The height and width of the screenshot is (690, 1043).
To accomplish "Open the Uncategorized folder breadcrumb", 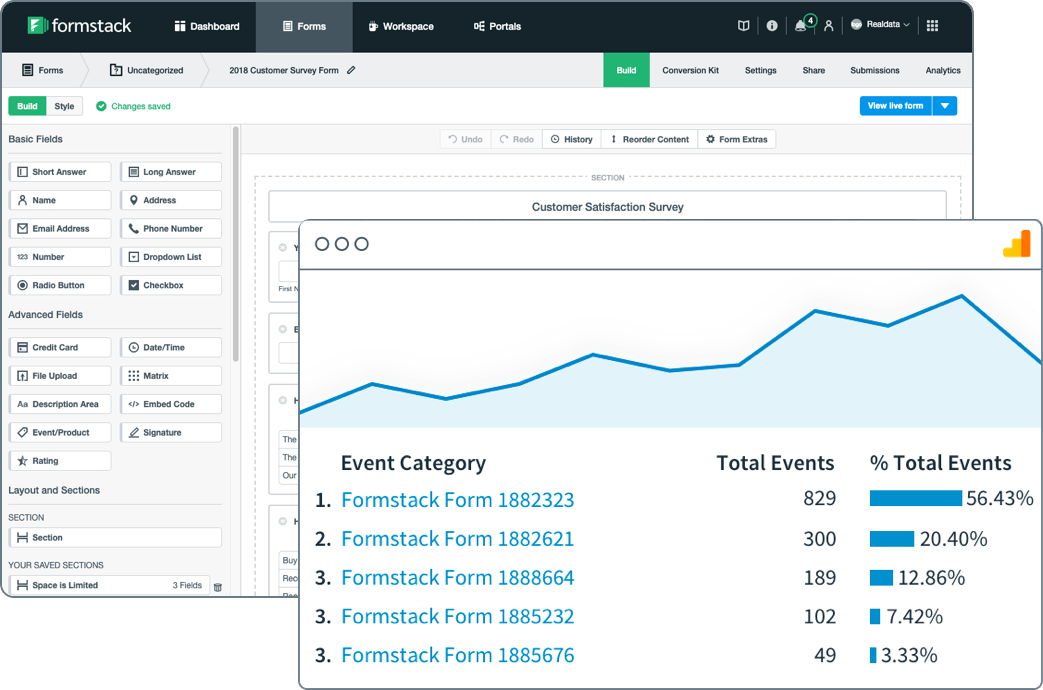I will pyautogui.click(x=146, y=70).
